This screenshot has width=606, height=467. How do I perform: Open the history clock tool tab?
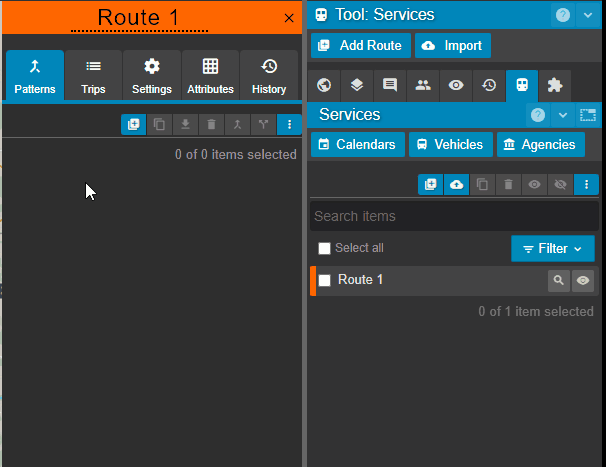tap(488, 85)
